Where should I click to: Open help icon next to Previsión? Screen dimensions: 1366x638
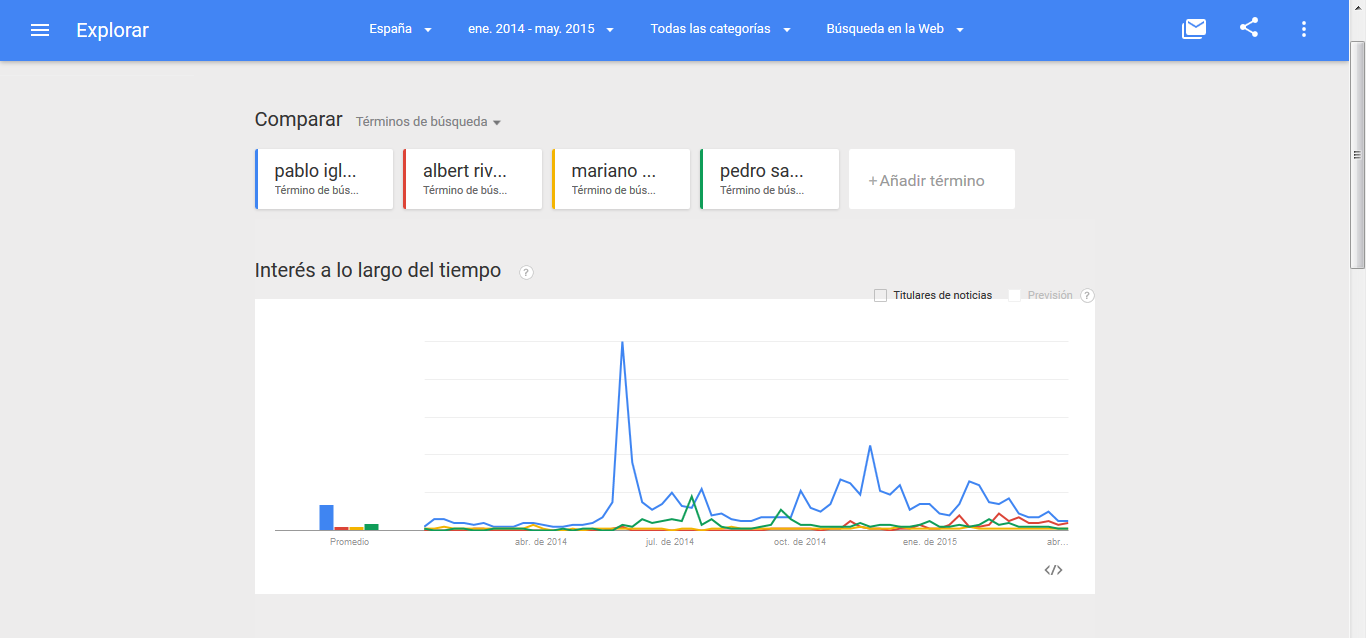tap(1088, 295)
